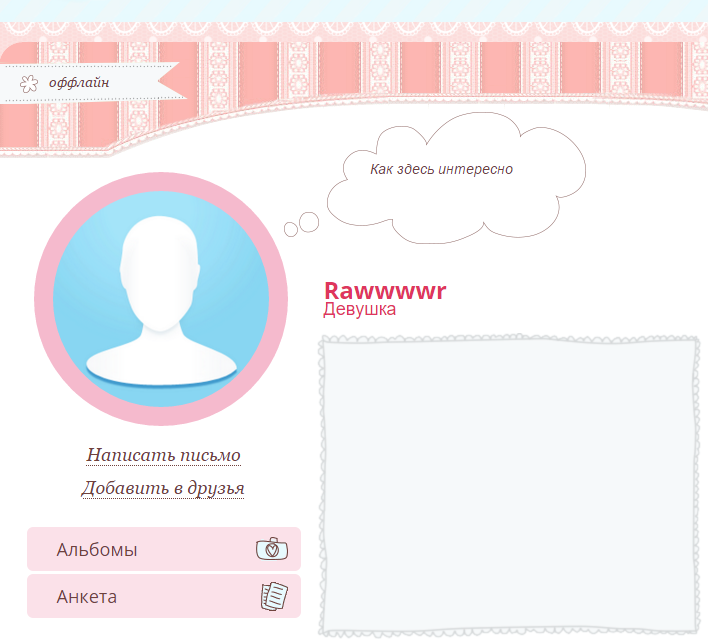The height and width of the screenshot is (642, 708).
Task: Click the flower icon beside оффлайн
Action: click(29, 84)
